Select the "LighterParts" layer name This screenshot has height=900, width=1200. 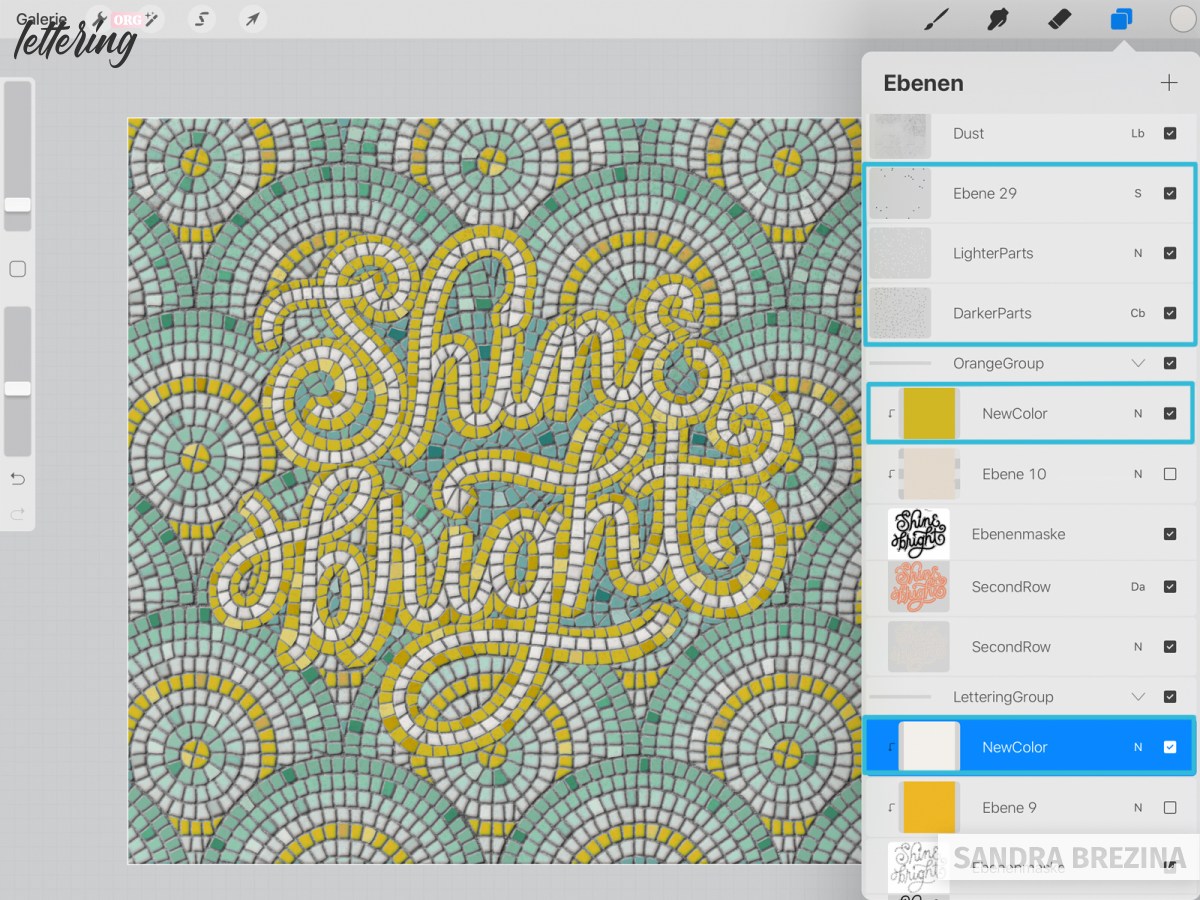tap(993, 253)
